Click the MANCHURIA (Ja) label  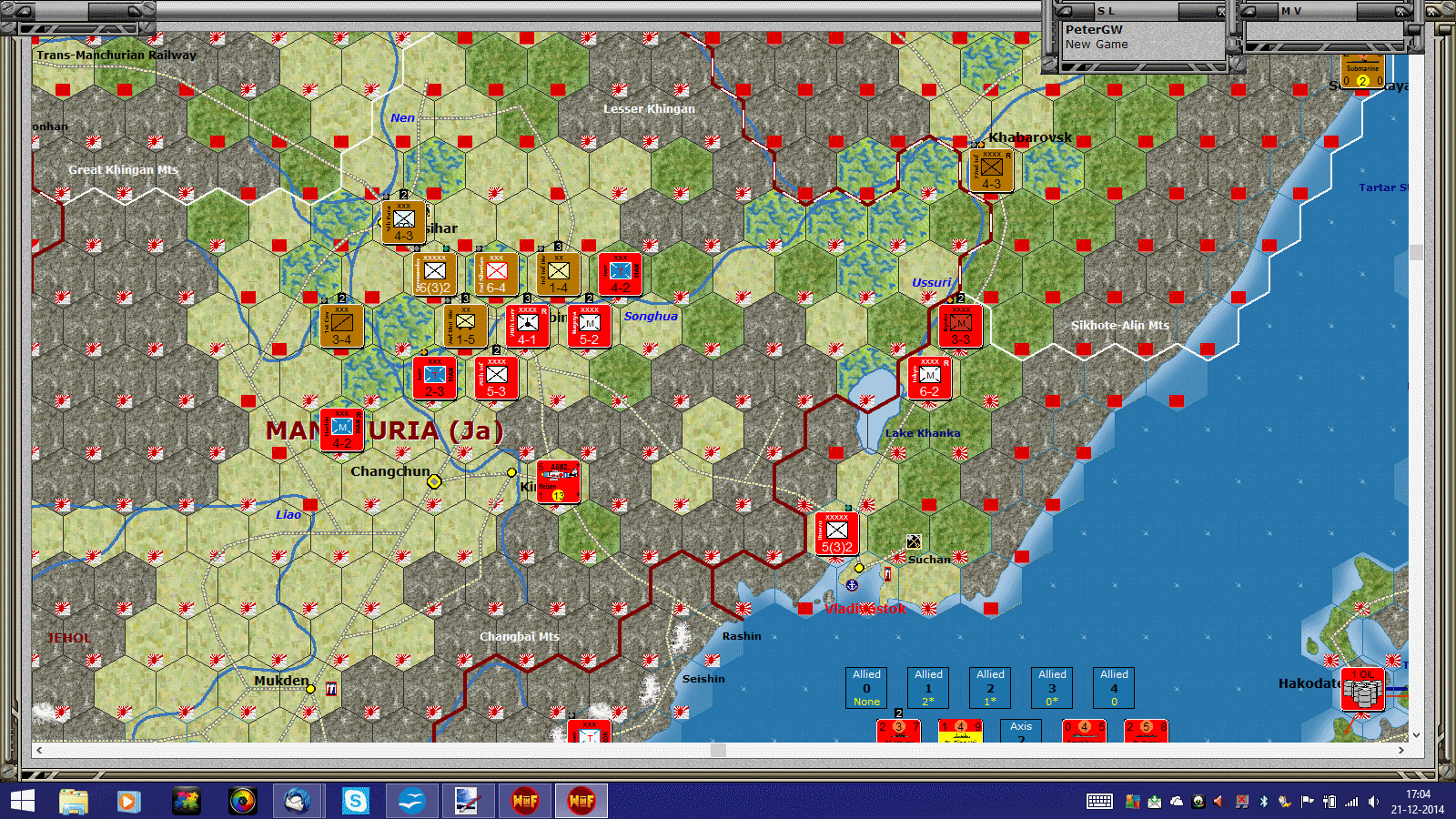pos(384,430)
